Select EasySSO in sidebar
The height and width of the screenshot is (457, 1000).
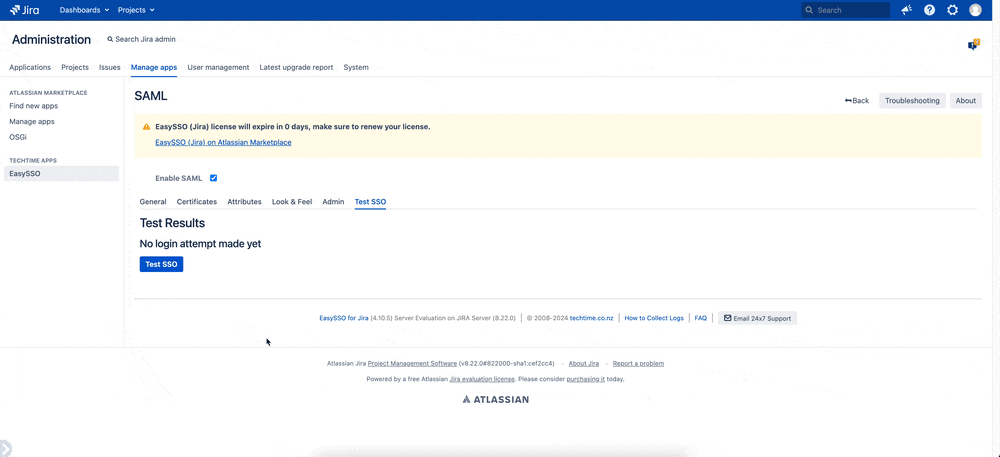pos(61,173)
